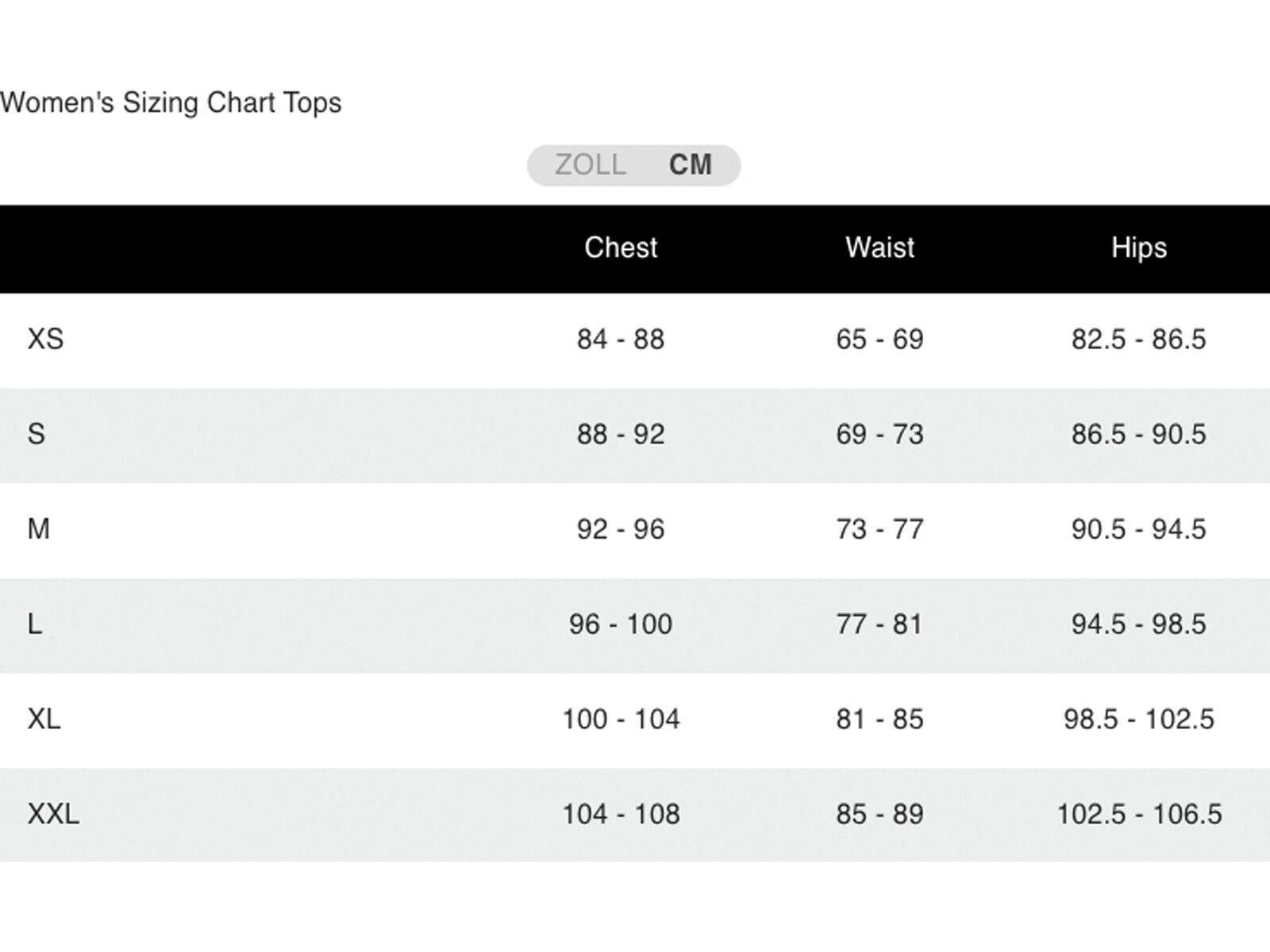Image resolution: width=1270 pixels, height=952 pixels.
Task: Click the Waist column header
Action: (879, 248)
